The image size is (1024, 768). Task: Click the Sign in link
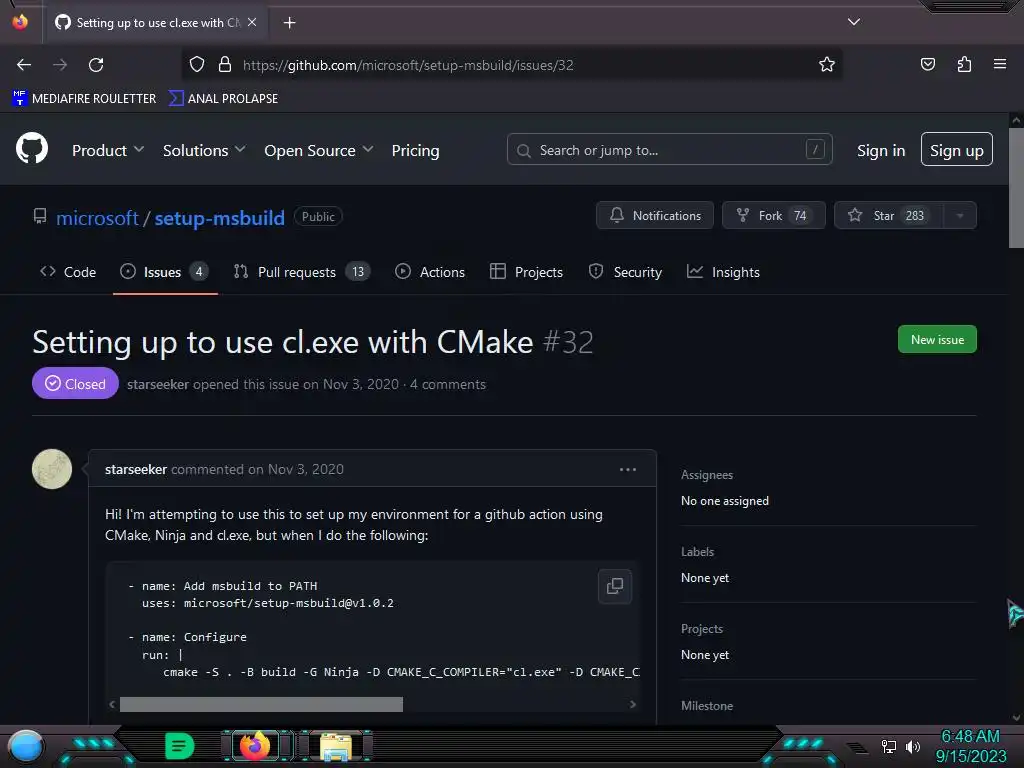point(881,150)
